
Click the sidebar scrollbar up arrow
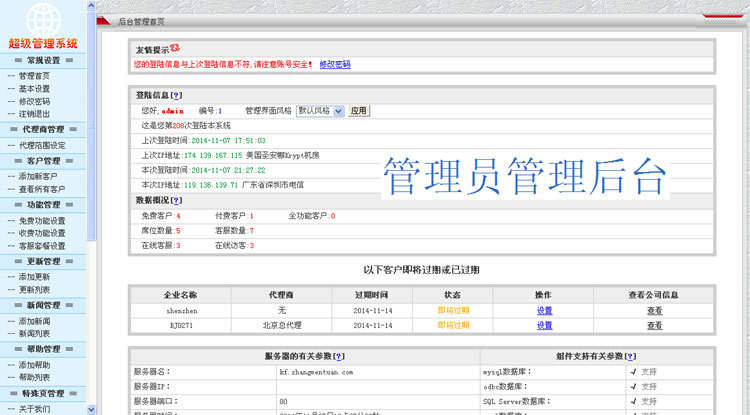(91, 6)
